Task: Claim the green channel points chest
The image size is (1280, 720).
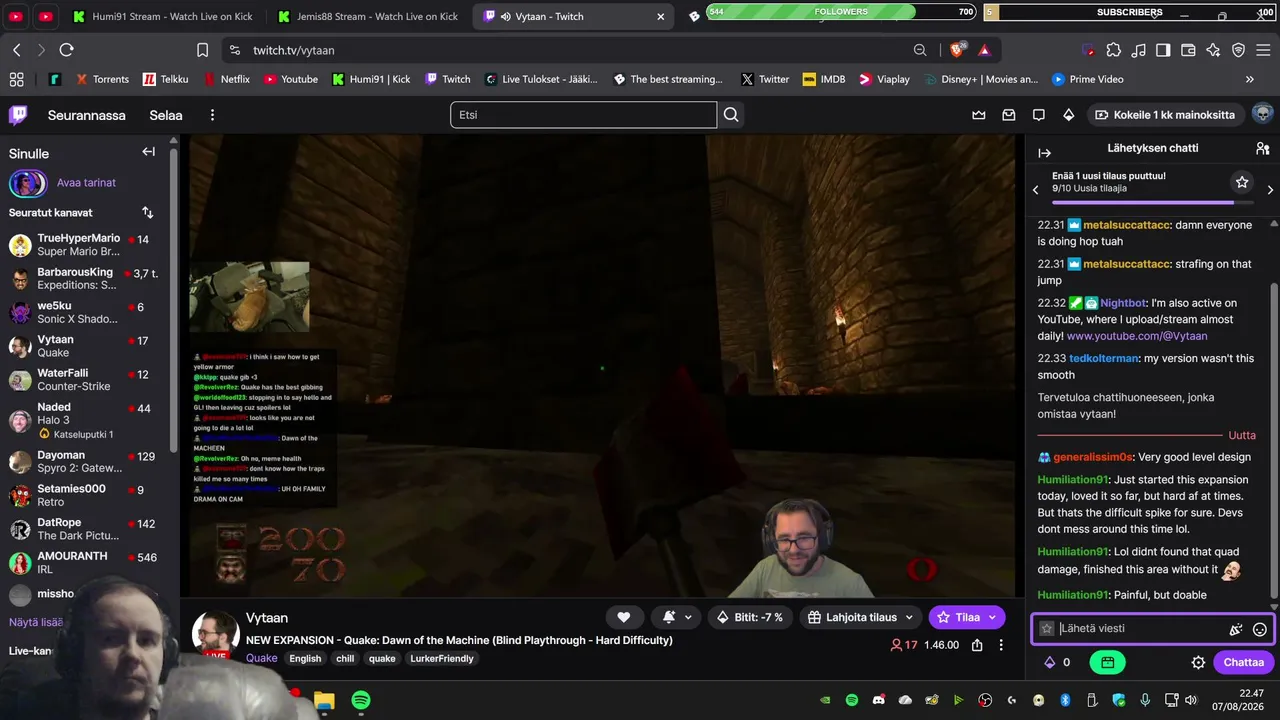Action: click(x=1108, y=662)
